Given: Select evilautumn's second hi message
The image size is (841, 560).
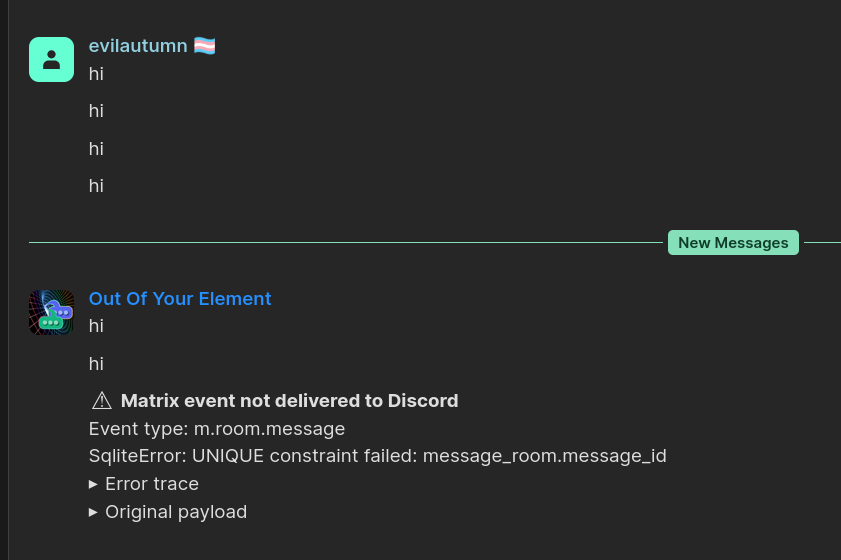Looking at the screenshot, I should click(x=96, y=111).
